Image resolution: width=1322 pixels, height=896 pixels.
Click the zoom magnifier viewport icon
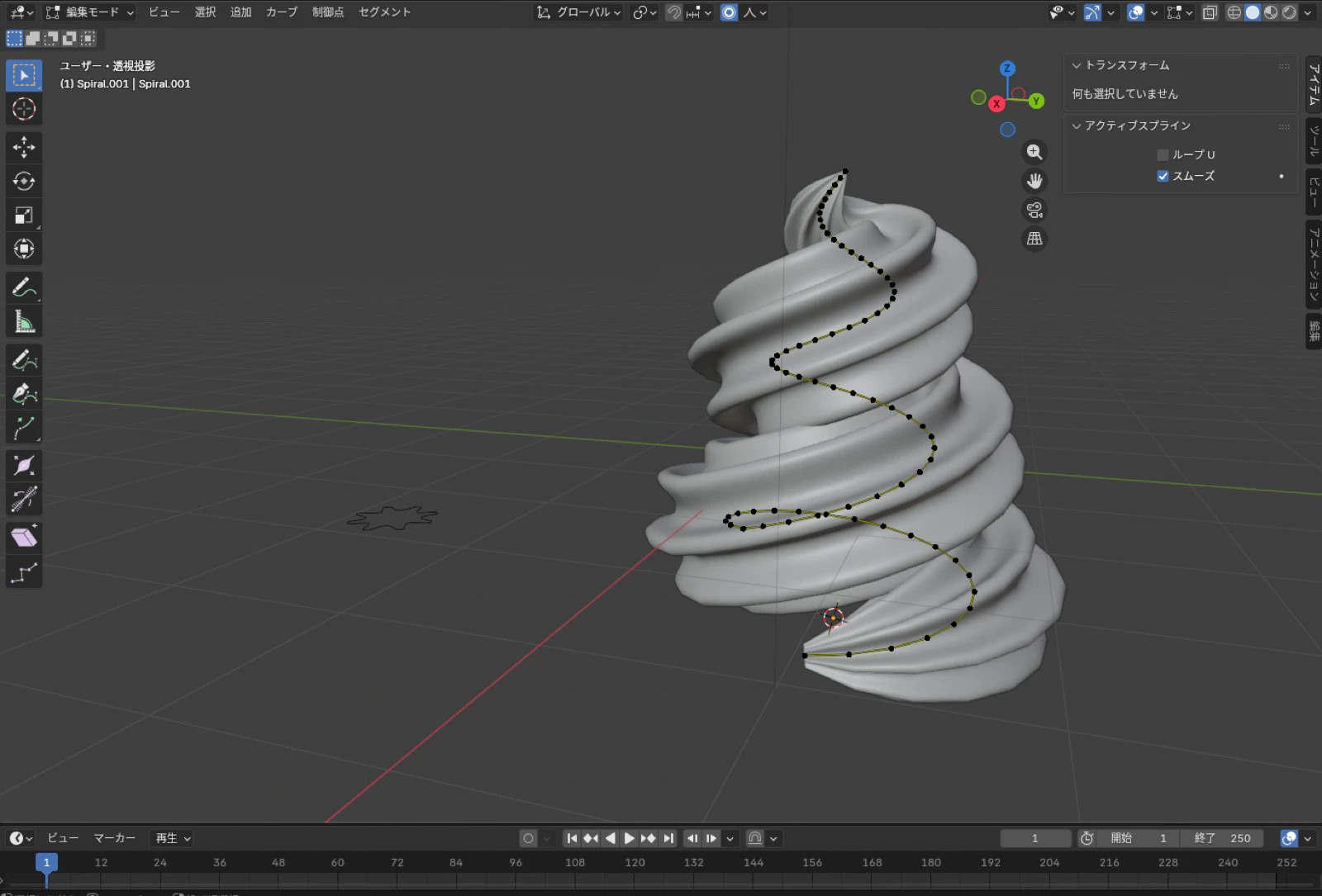tap(1034, 152)
